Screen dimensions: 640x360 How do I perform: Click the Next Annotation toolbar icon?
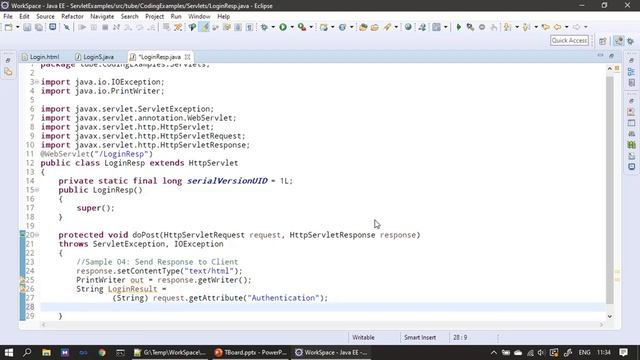(x=507, y=27)
